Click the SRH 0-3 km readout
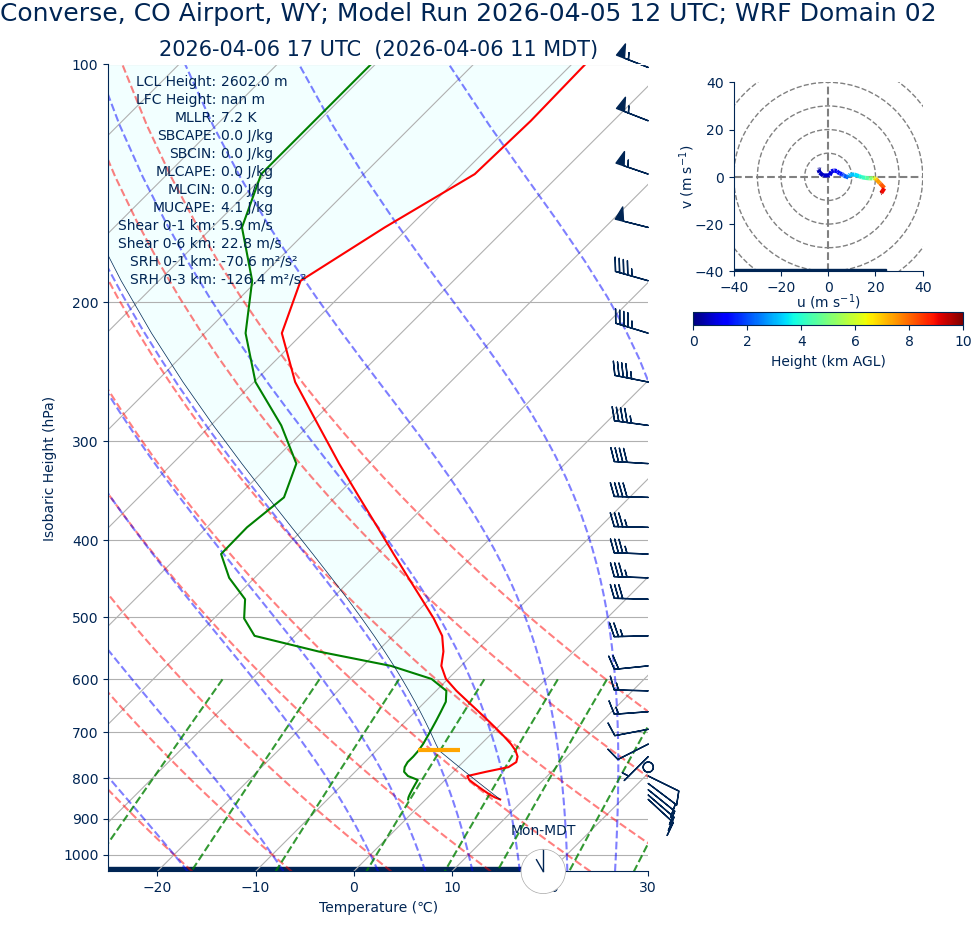 tap(218, 279)
